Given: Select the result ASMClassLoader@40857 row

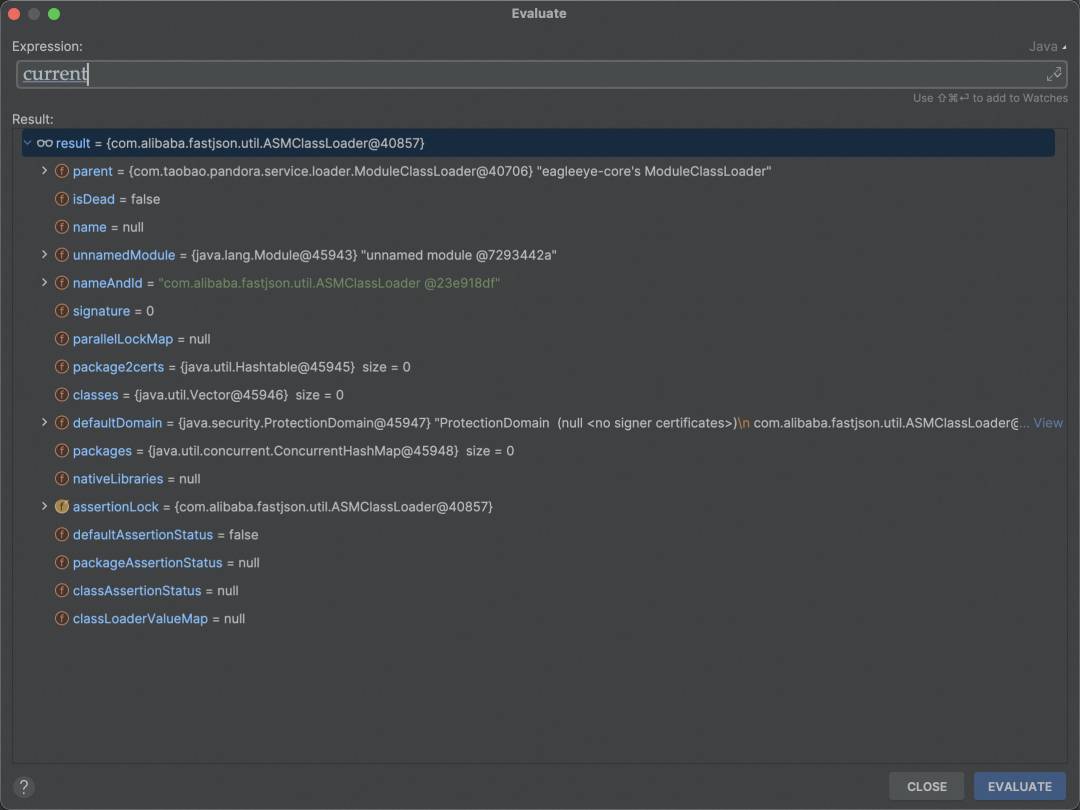Looking at the screenshot, I should pyautogui.click(x=538, y=143).
